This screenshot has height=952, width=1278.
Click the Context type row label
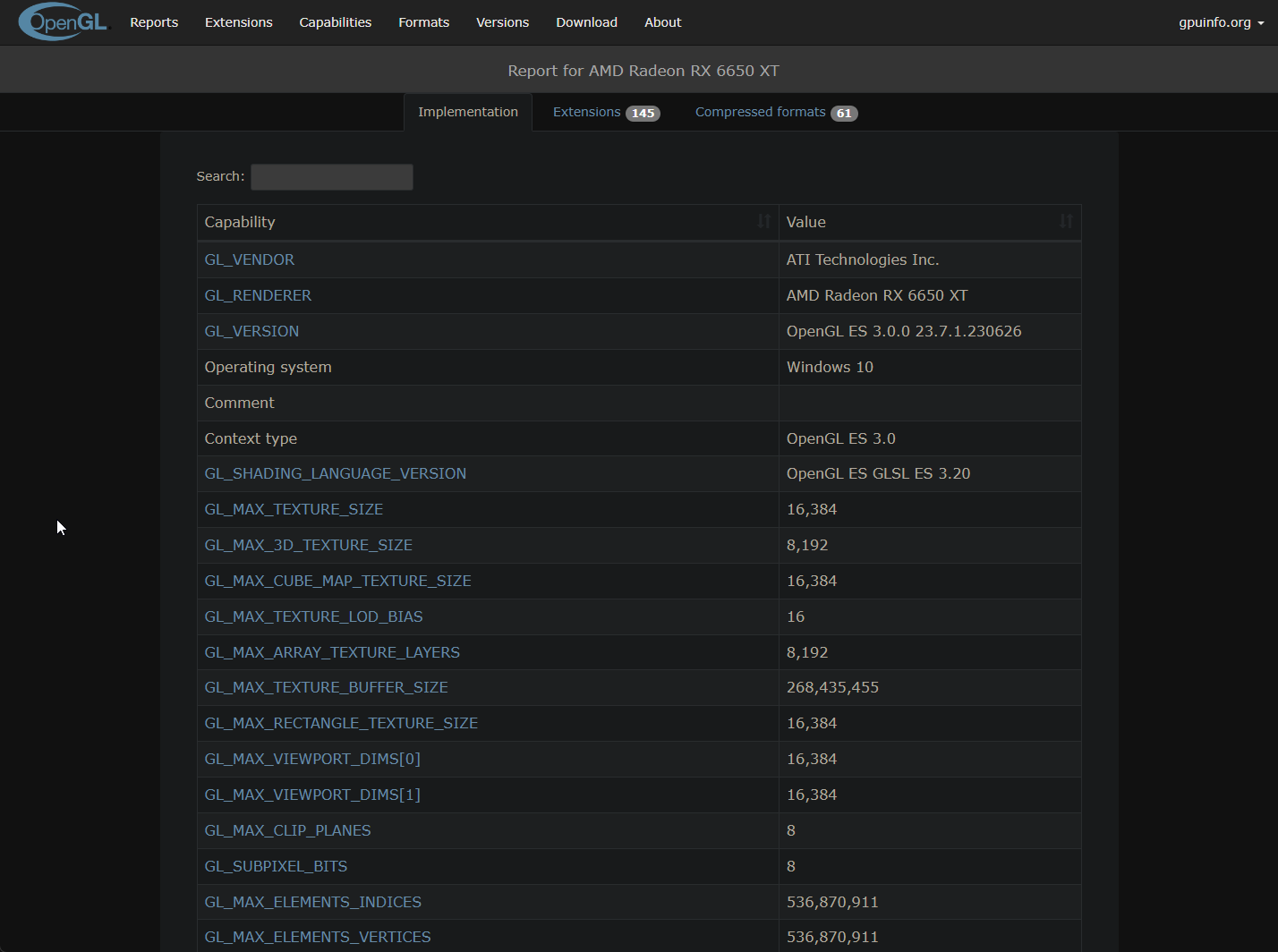coord(251,438)
